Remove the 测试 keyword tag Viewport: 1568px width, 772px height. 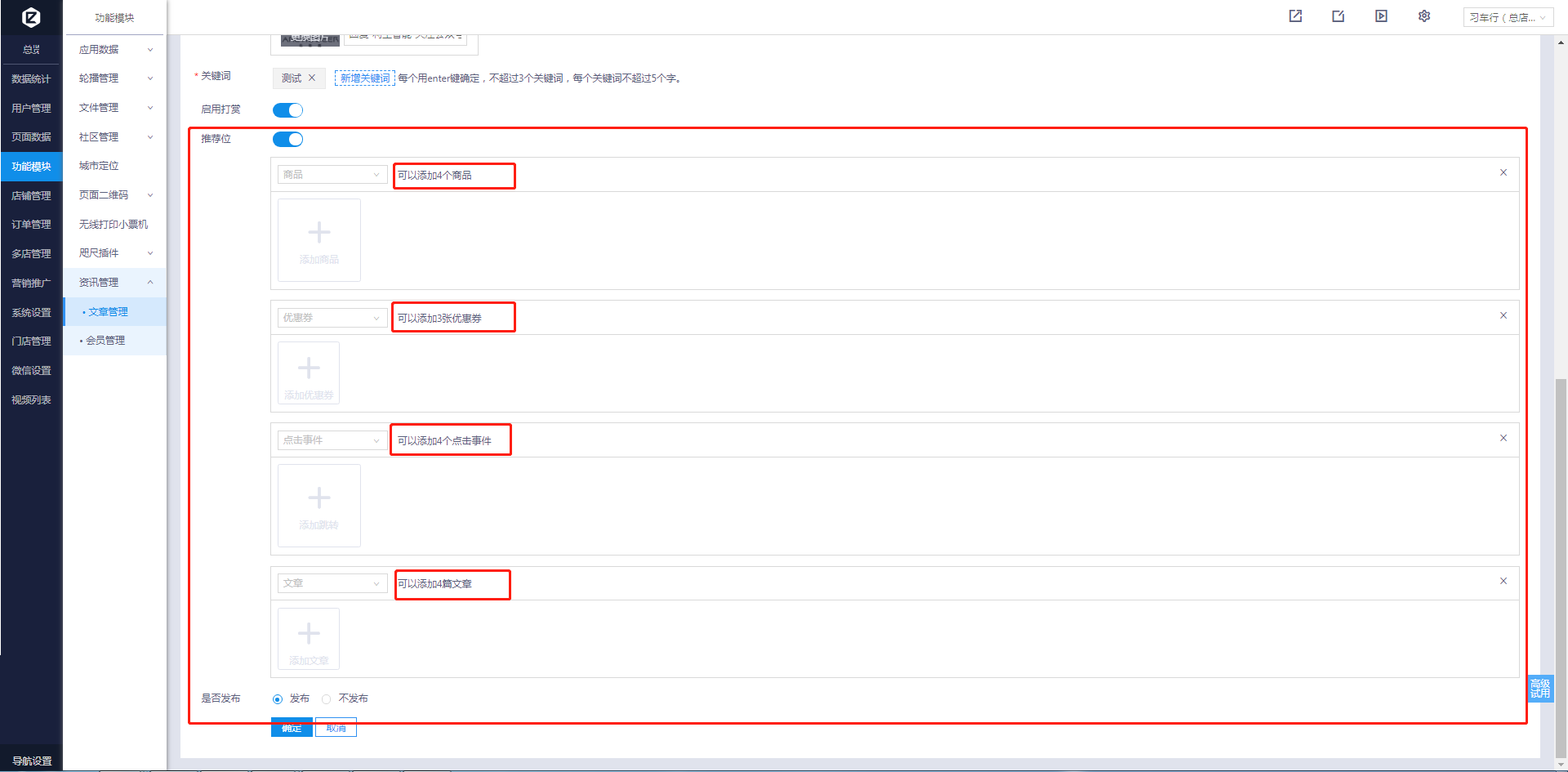coord(312,78)
